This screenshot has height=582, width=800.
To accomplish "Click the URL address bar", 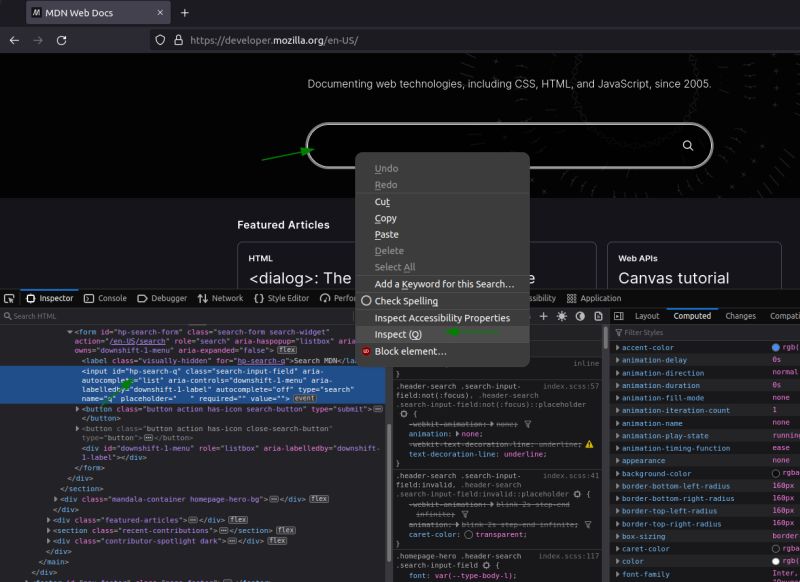I will click(x=474, y=40).
